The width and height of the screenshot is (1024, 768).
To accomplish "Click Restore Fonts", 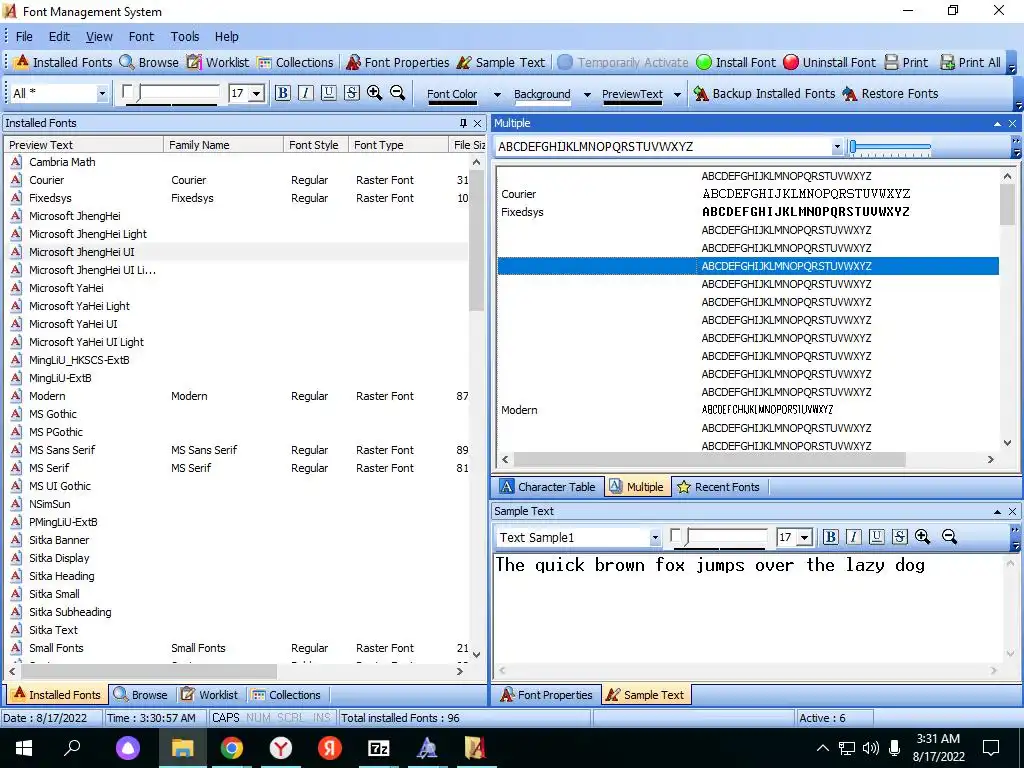I will [x=889, y=93].
